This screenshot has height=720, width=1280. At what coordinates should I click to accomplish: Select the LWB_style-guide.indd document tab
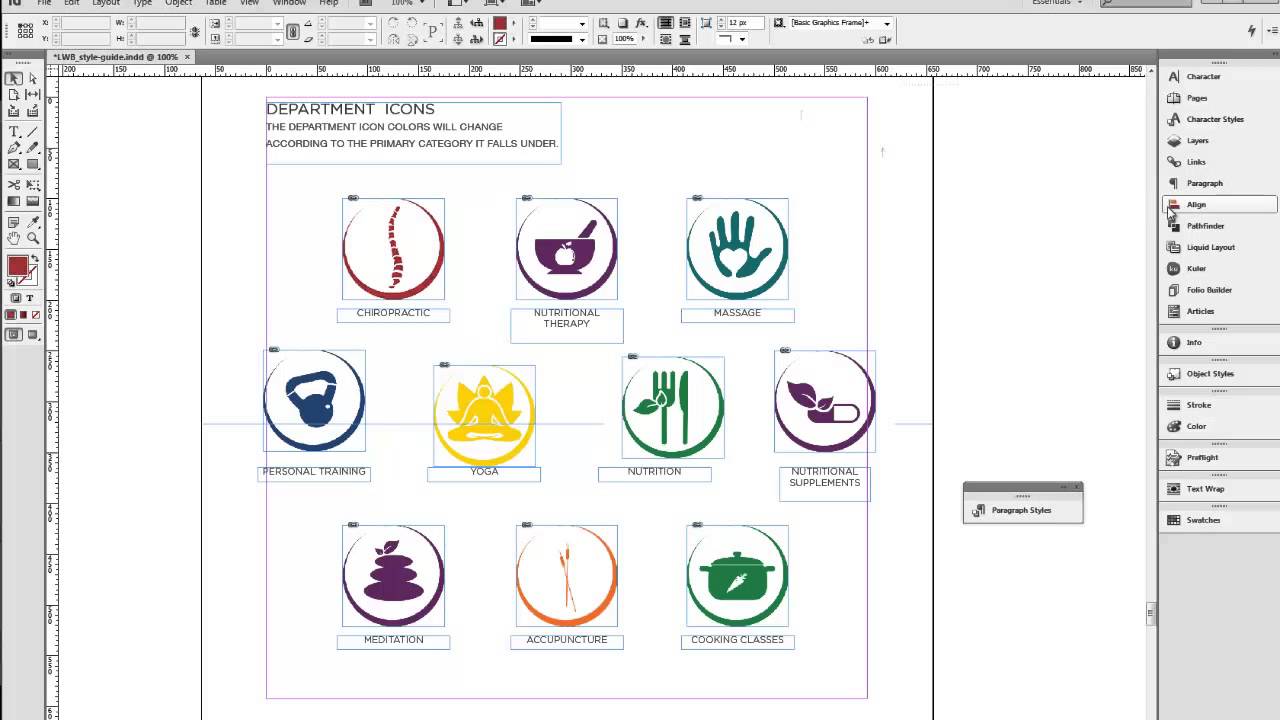[x=115, y=57]
